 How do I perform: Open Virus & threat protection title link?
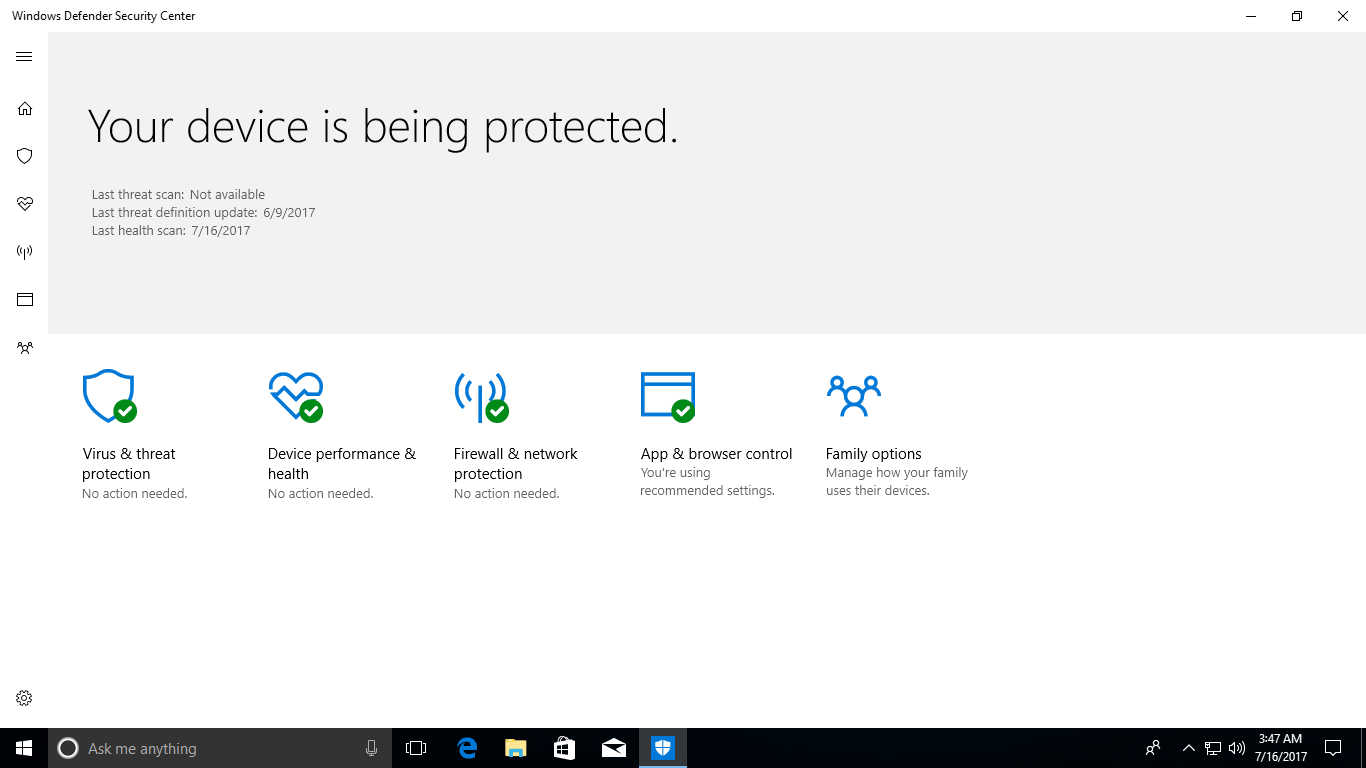(x=128, y=464)
